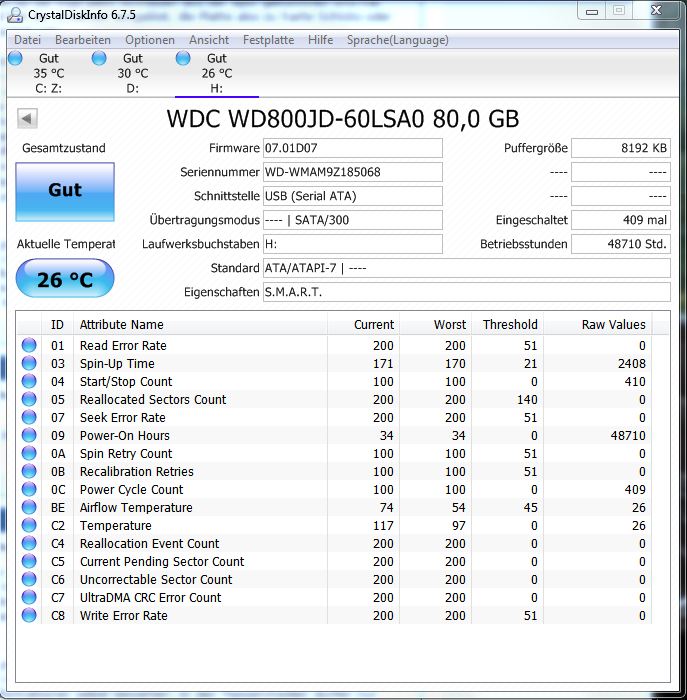Click the Gut health status button
Image resolution: width=687 pixels, height=700 pixels.
[65, 192]
